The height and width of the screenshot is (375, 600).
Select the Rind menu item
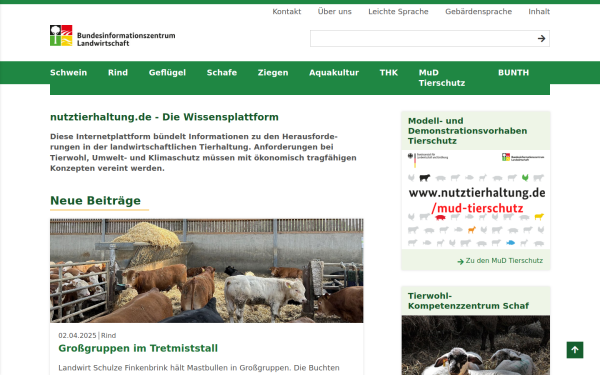point(118,73)
